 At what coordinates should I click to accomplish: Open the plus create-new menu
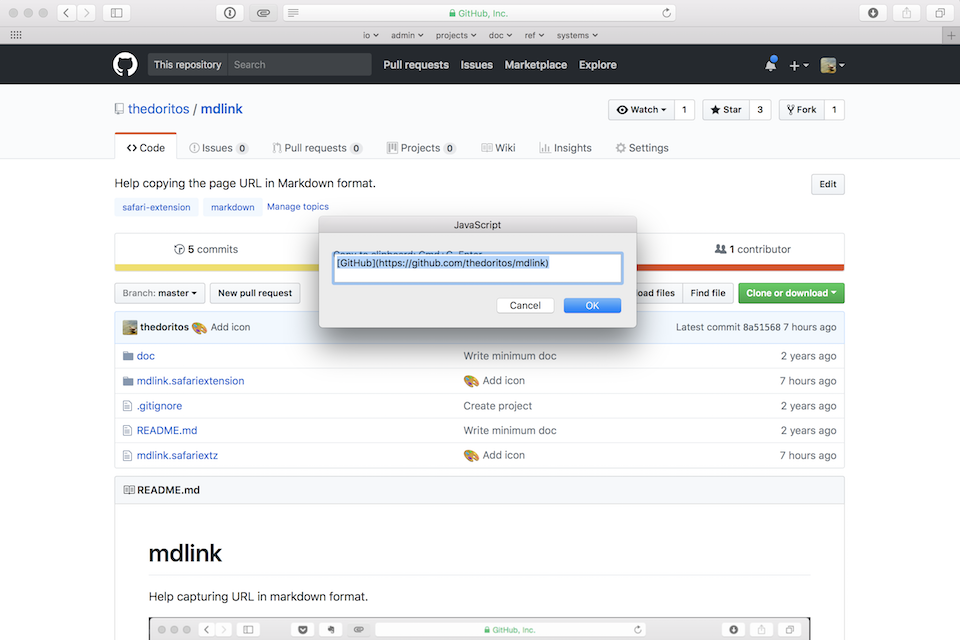click(x=798, y=65)
